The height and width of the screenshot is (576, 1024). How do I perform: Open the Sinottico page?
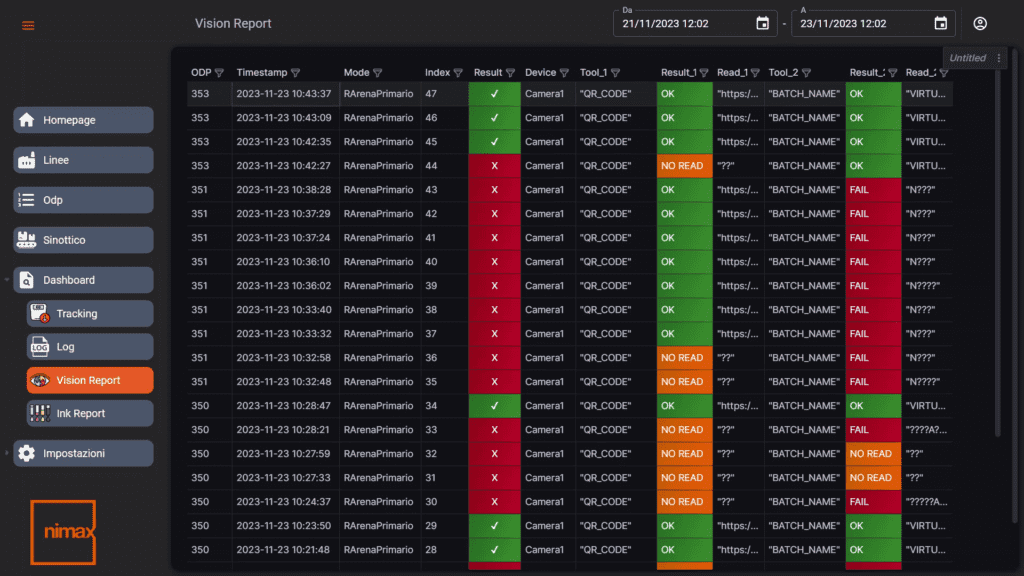84,240
